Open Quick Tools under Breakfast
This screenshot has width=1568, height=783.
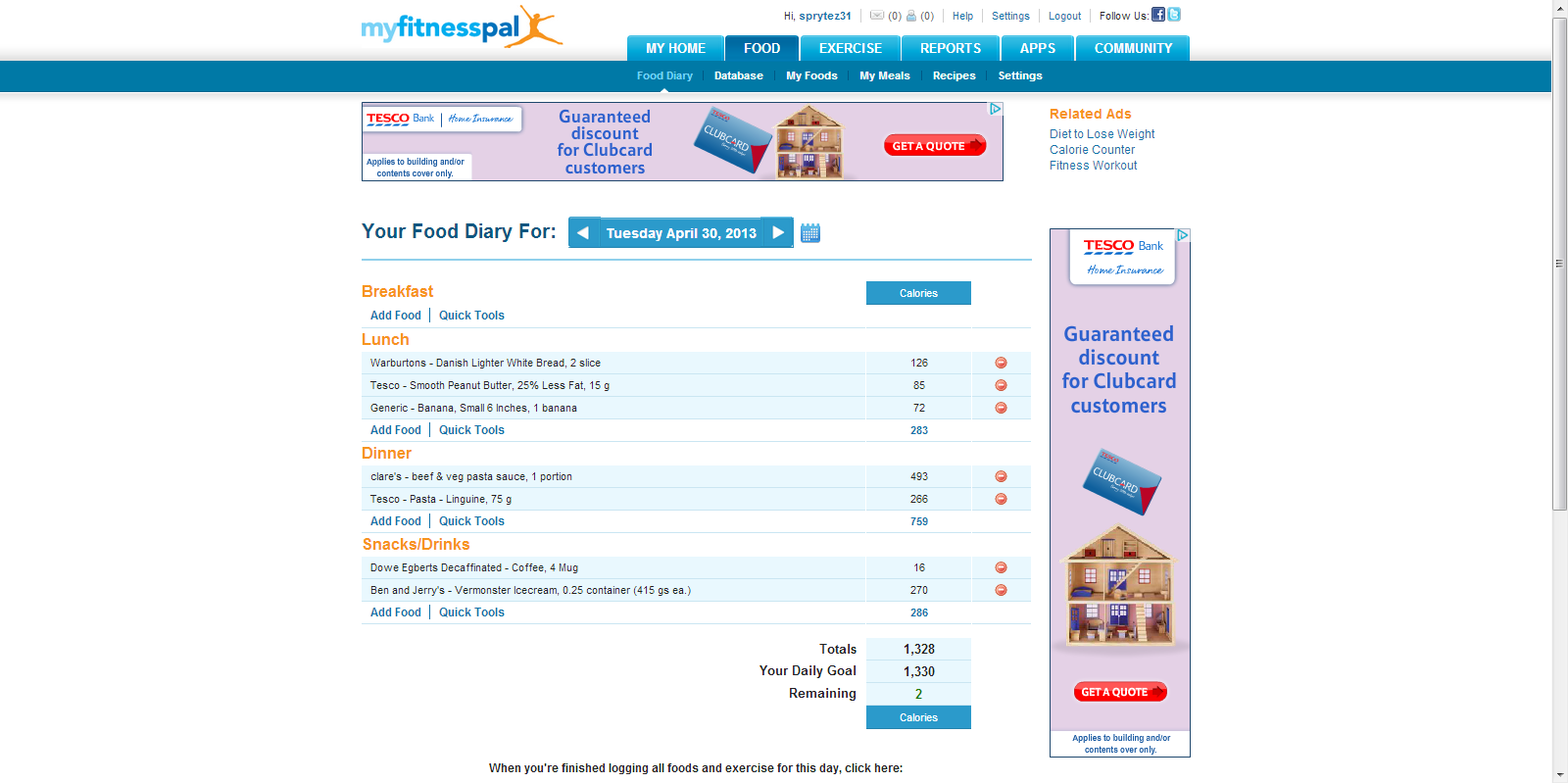471,316
